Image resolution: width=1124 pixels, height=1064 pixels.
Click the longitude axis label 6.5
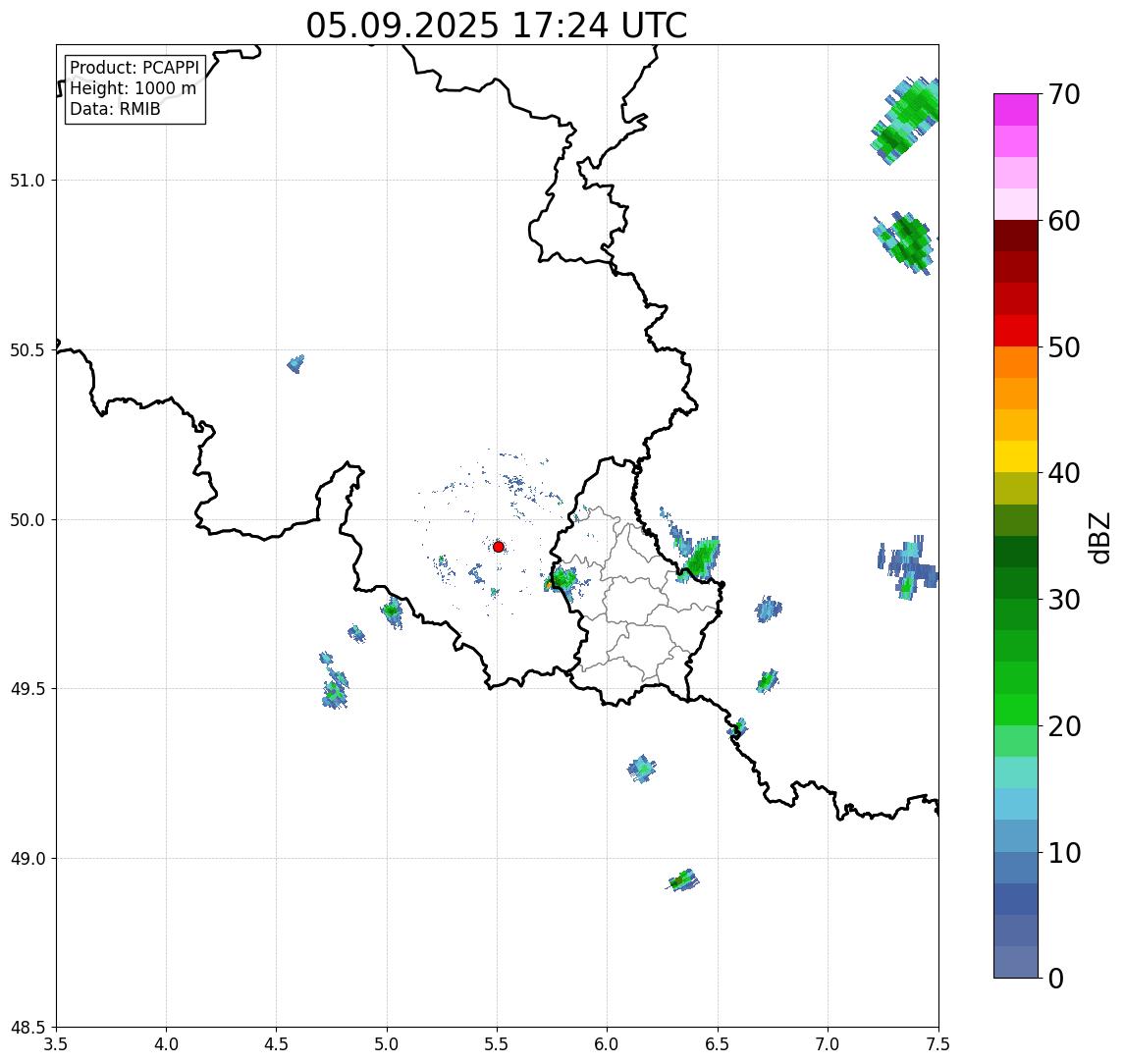click(x=718, y=1044)
